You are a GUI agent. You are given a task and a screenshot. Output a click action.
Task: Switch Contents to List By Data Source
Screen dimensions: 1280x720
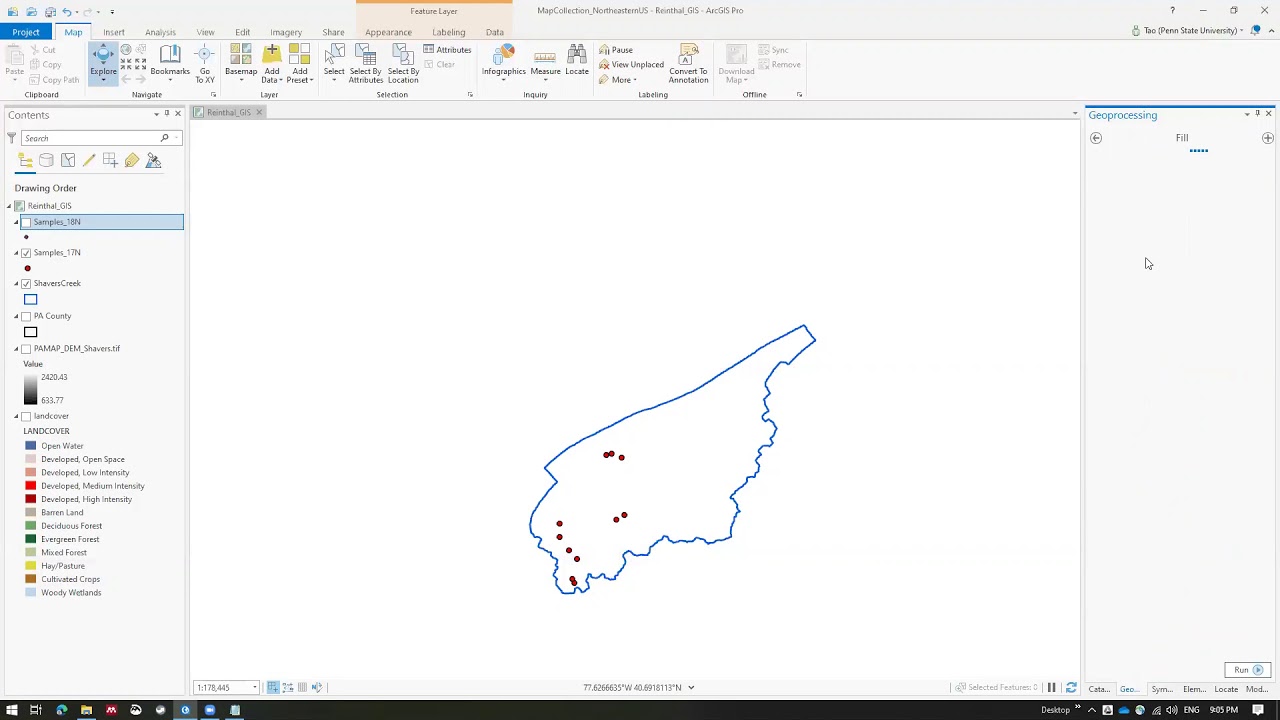[x=46, y=160]
